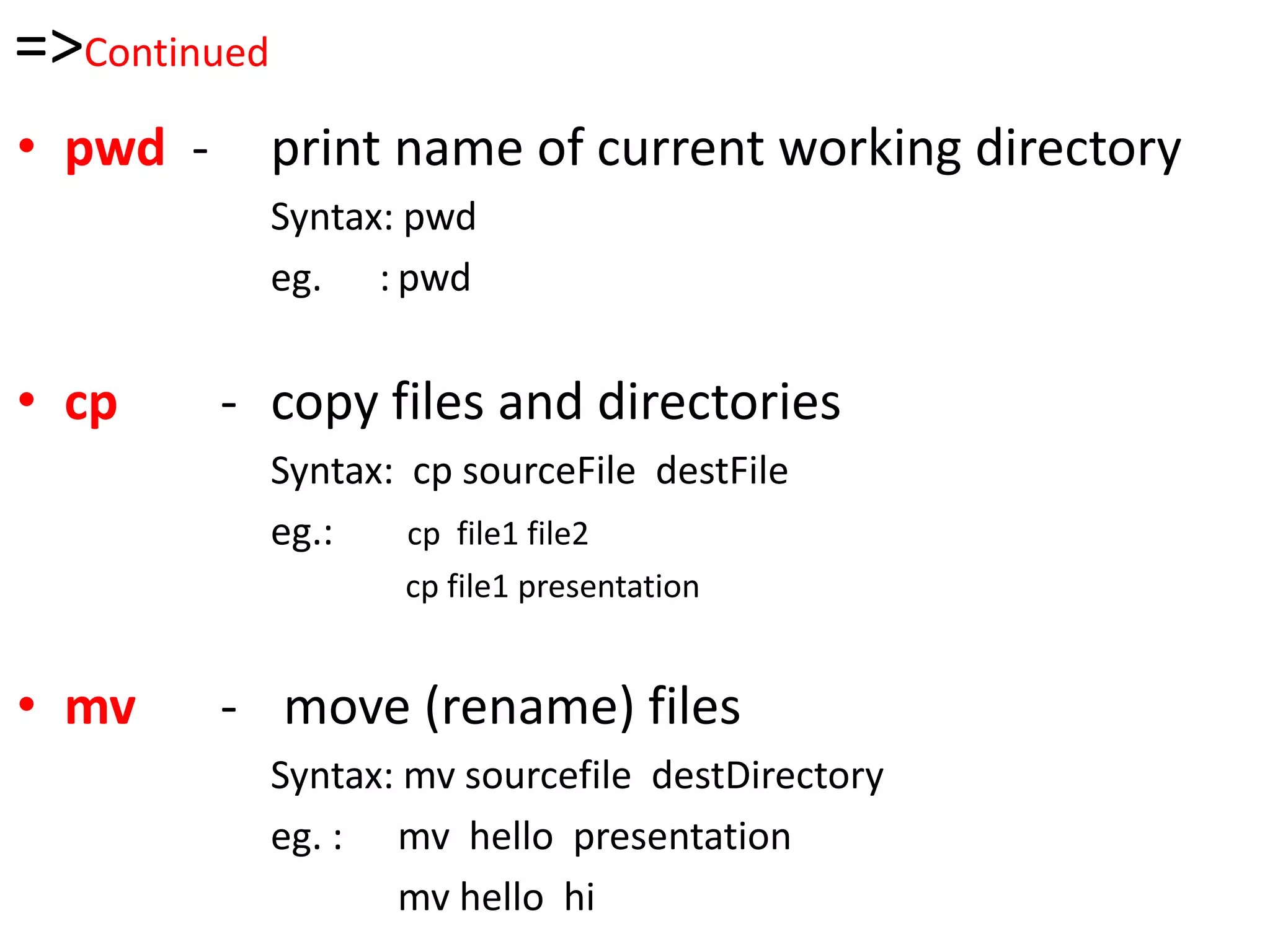
Task: Click the 'cp file1 presentation' example
Action: coord(552,586)
